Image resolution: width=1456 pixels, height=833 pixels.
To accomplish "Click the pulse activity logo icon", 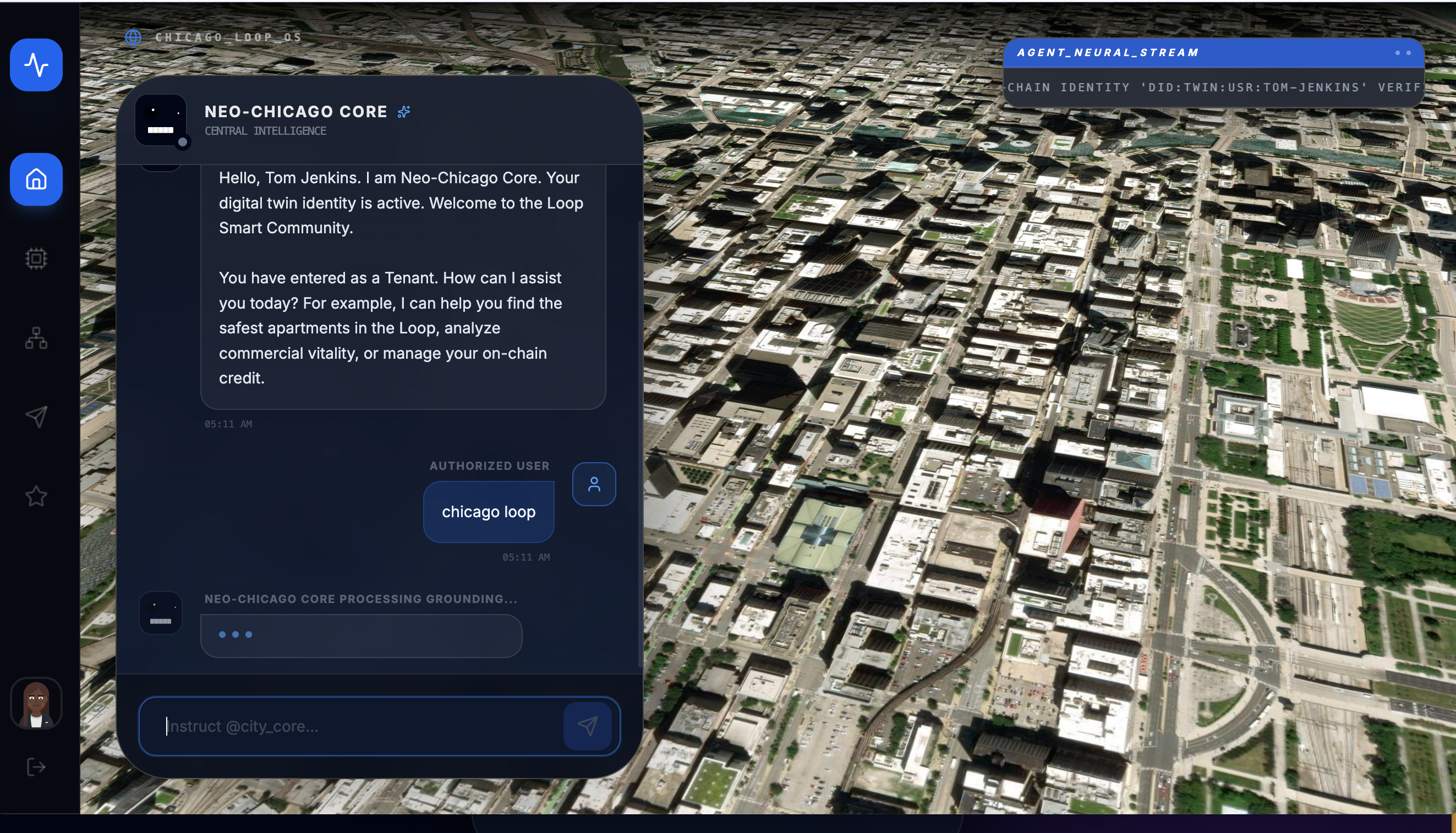I will click(x=36, y=65).
